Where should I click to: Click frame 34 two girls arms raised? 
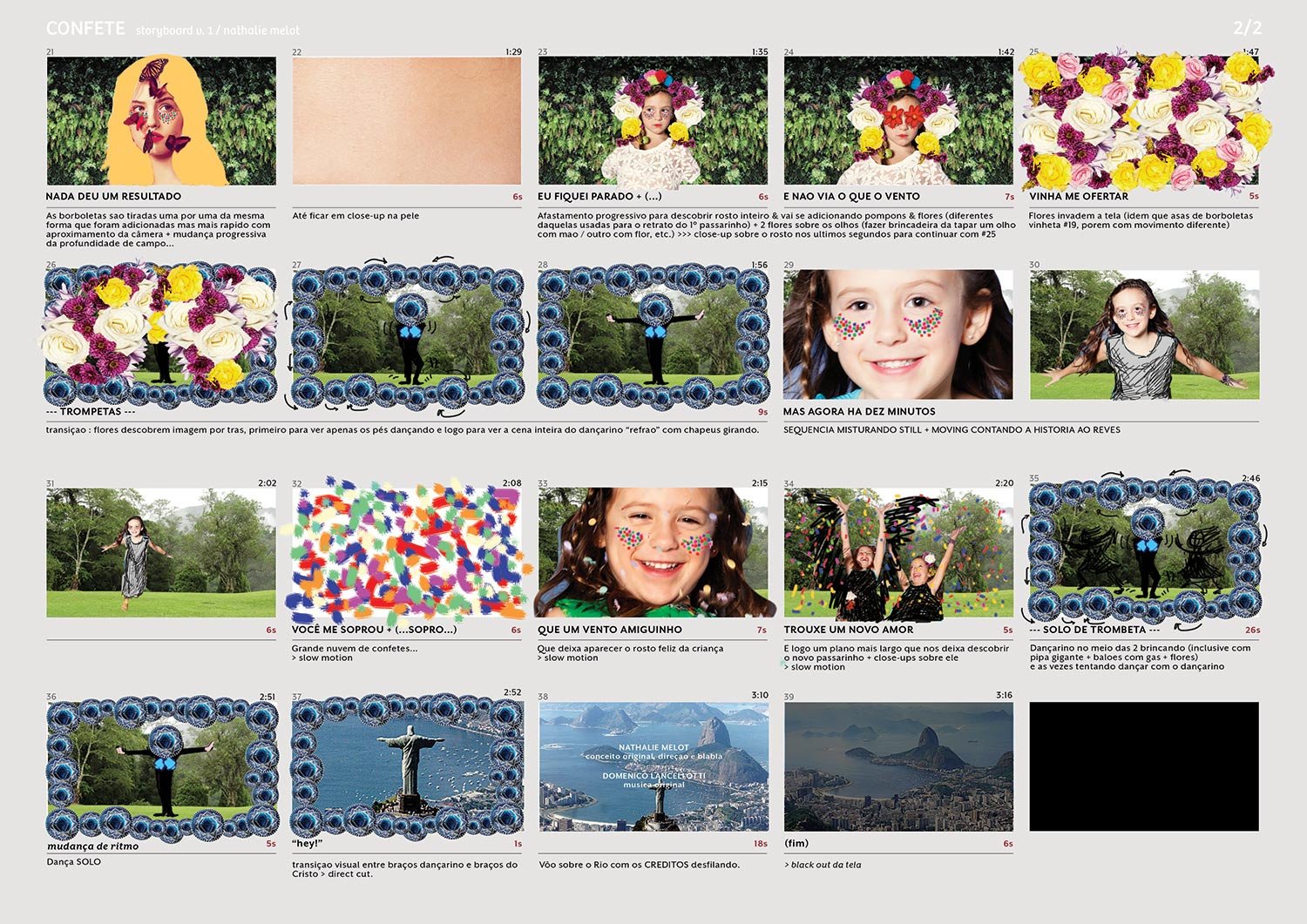[898, 553]
